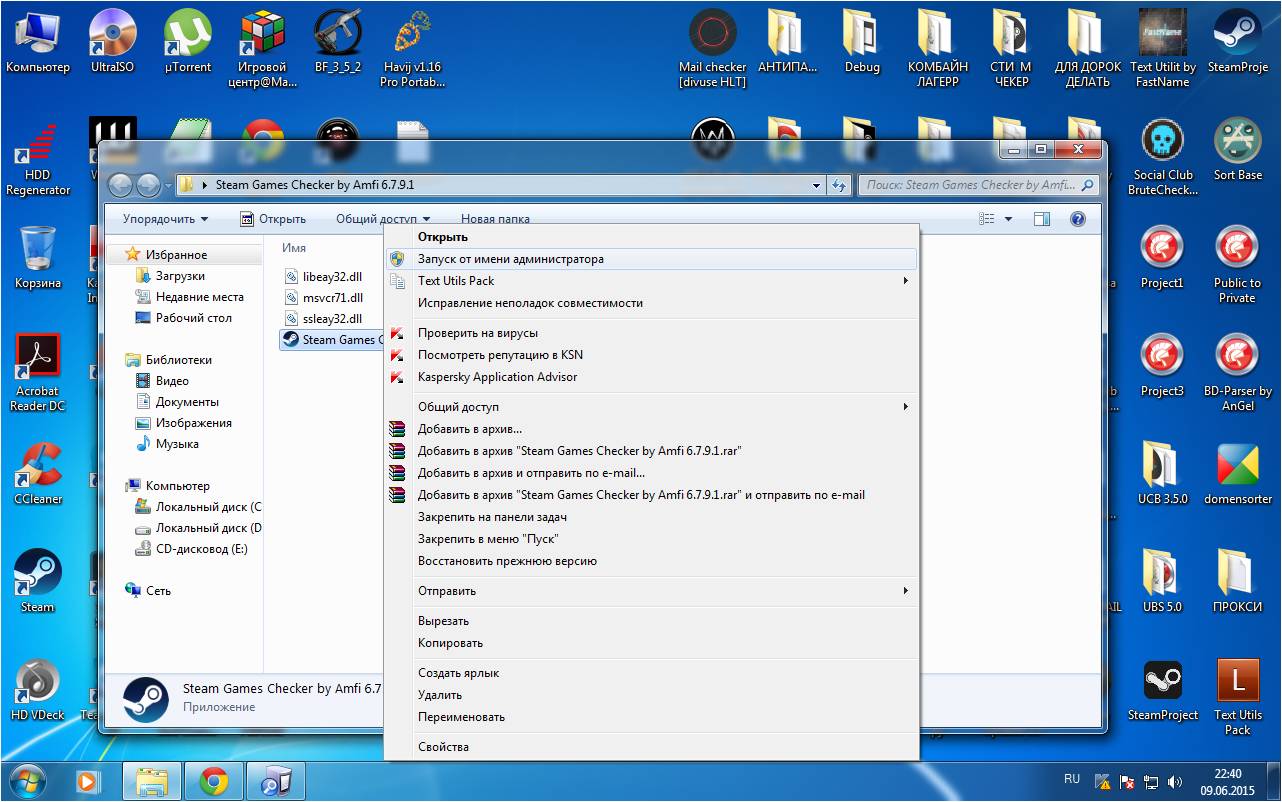Open HD VDeck desktop icon
This screenshot has height=802, width=1282.
38,690
